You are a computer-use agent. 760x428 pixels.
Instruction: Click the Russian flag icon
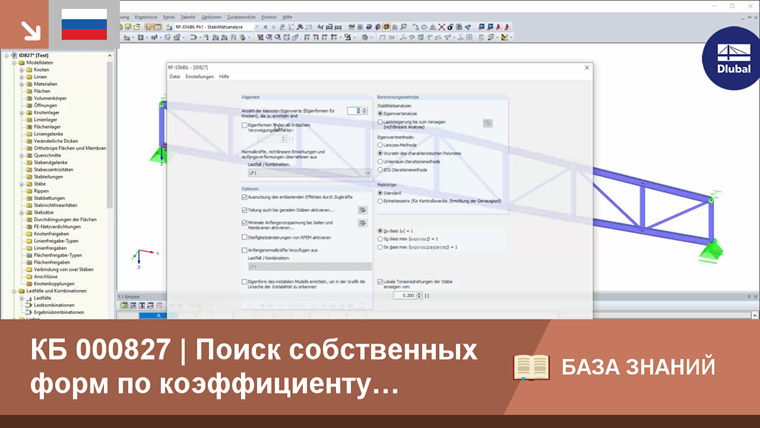pos(84,24)
